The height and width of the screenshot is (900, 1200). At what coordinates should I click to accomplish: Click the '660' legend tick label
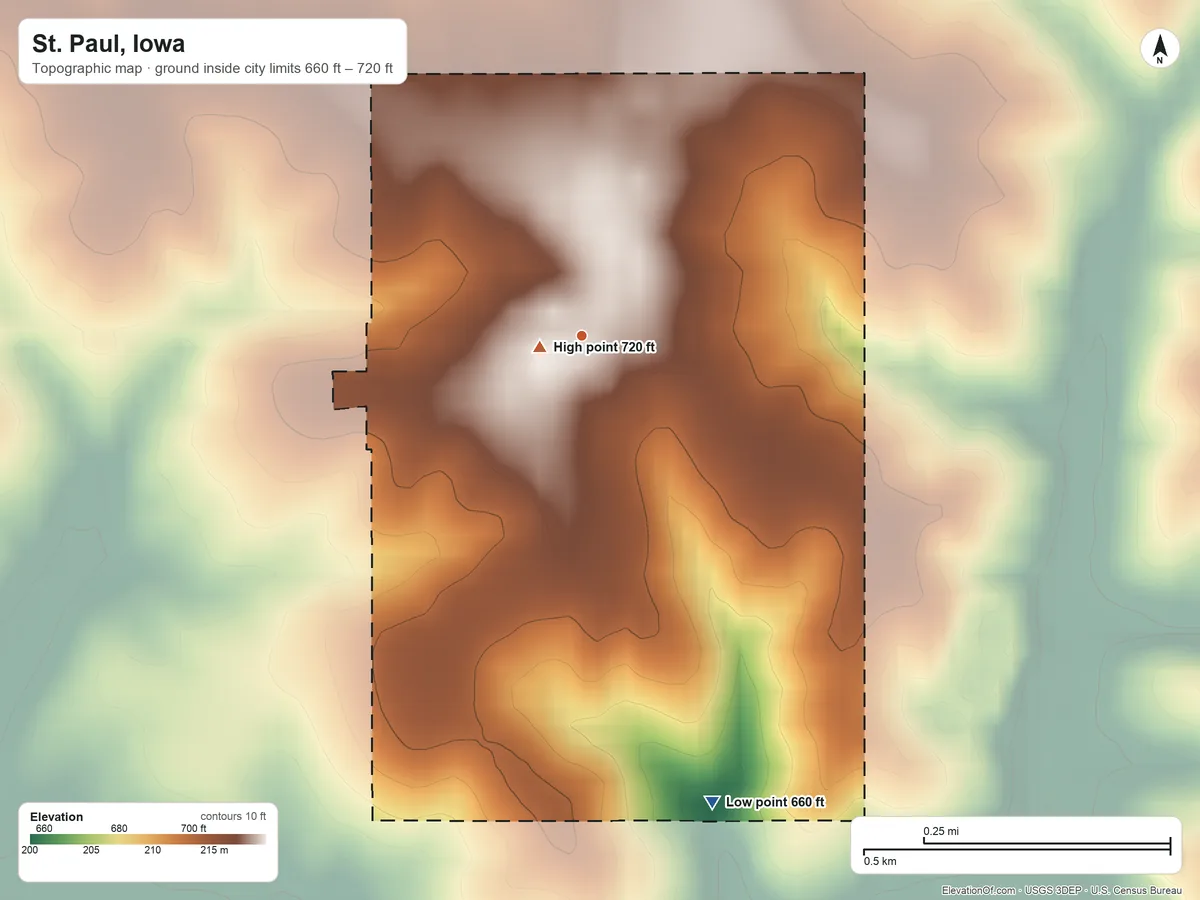[44, 828]
